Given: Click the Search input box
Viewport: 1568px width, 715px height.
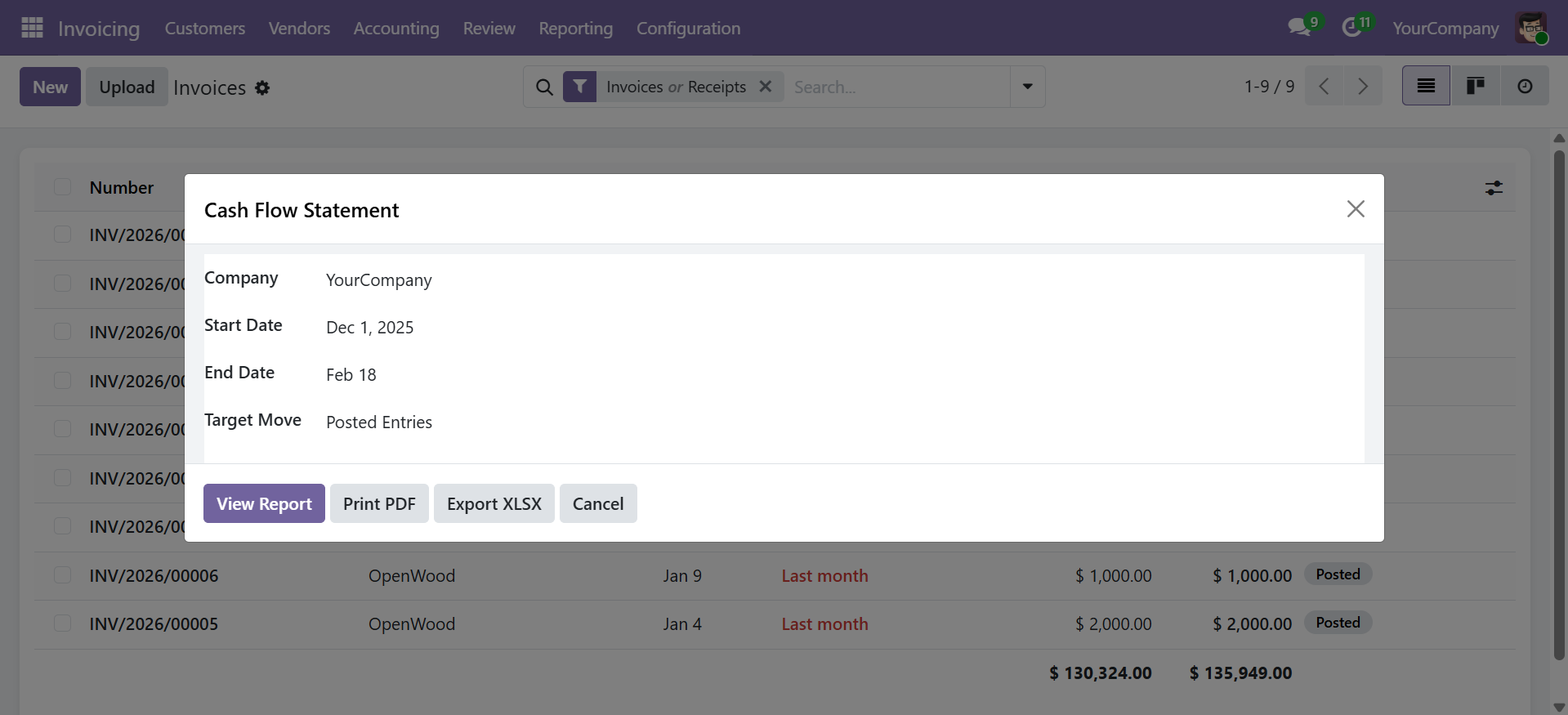Looking at the screenshot, I should click(899, 87).
